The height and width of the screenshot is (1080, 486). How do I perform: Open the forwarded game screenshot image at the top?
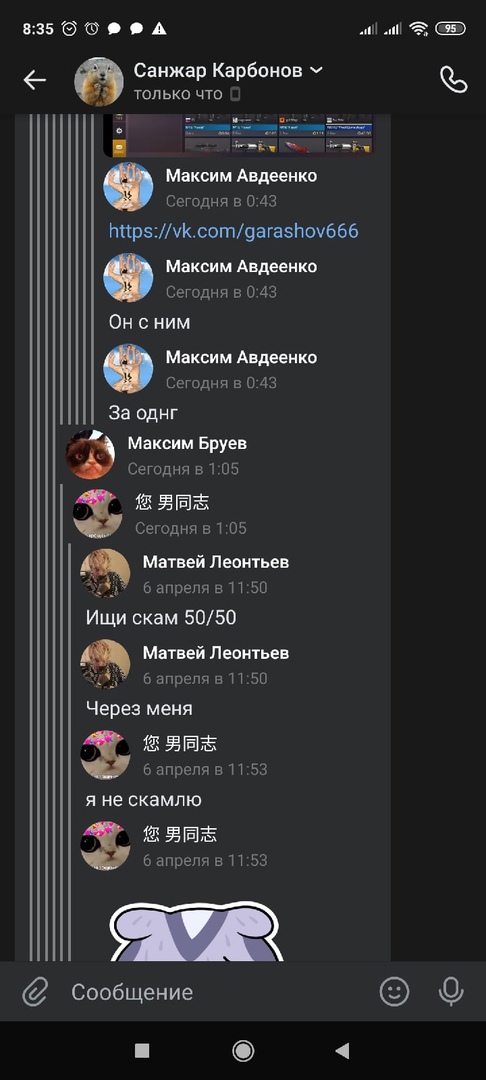pyautogui.click(x=239, y=135)
